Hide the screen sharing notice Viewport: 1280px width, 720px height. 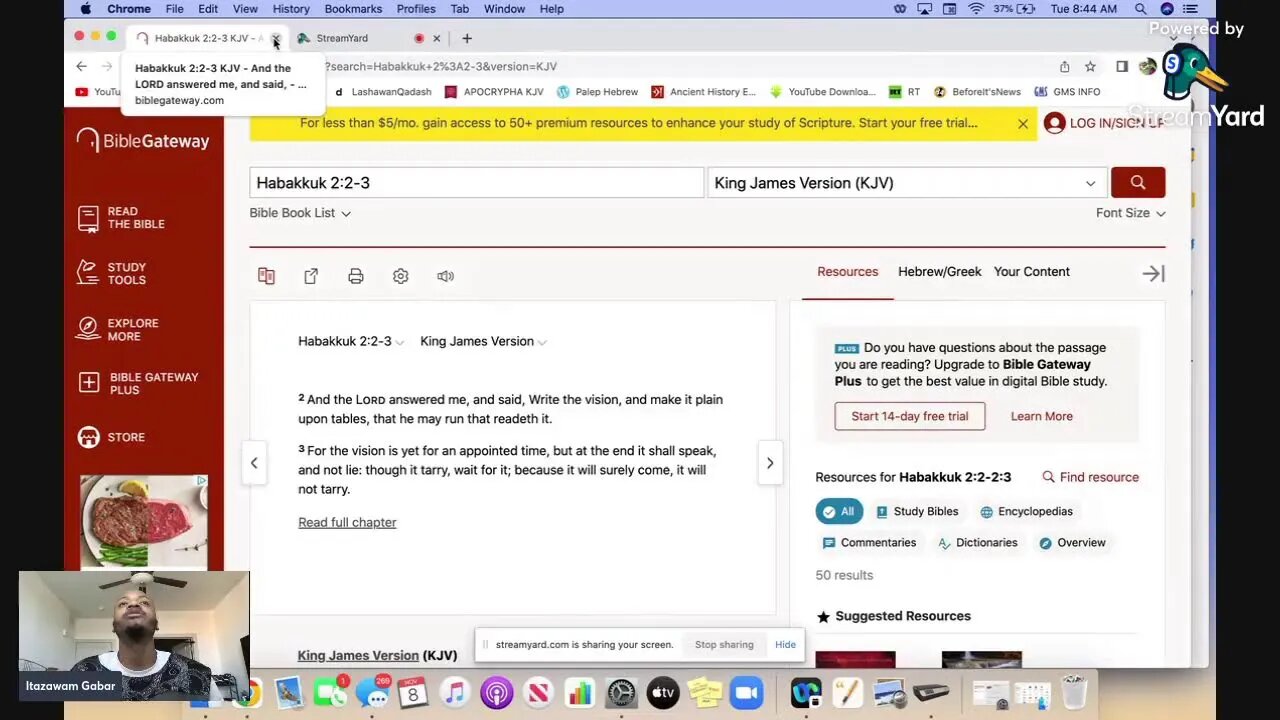click(x=785, y=645)
